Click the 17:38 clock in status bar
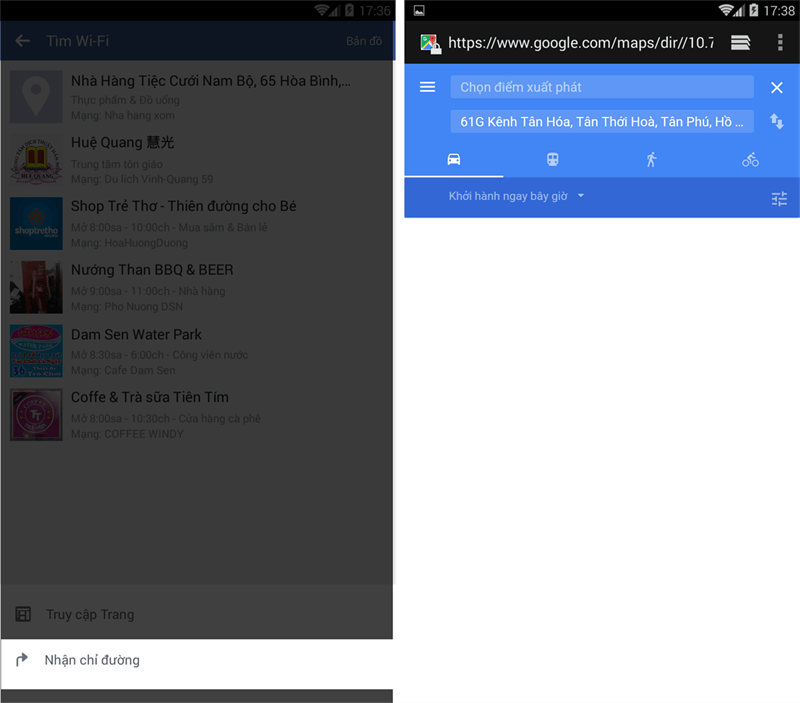The width and height of the screenshot is (800, 703). 779,11
